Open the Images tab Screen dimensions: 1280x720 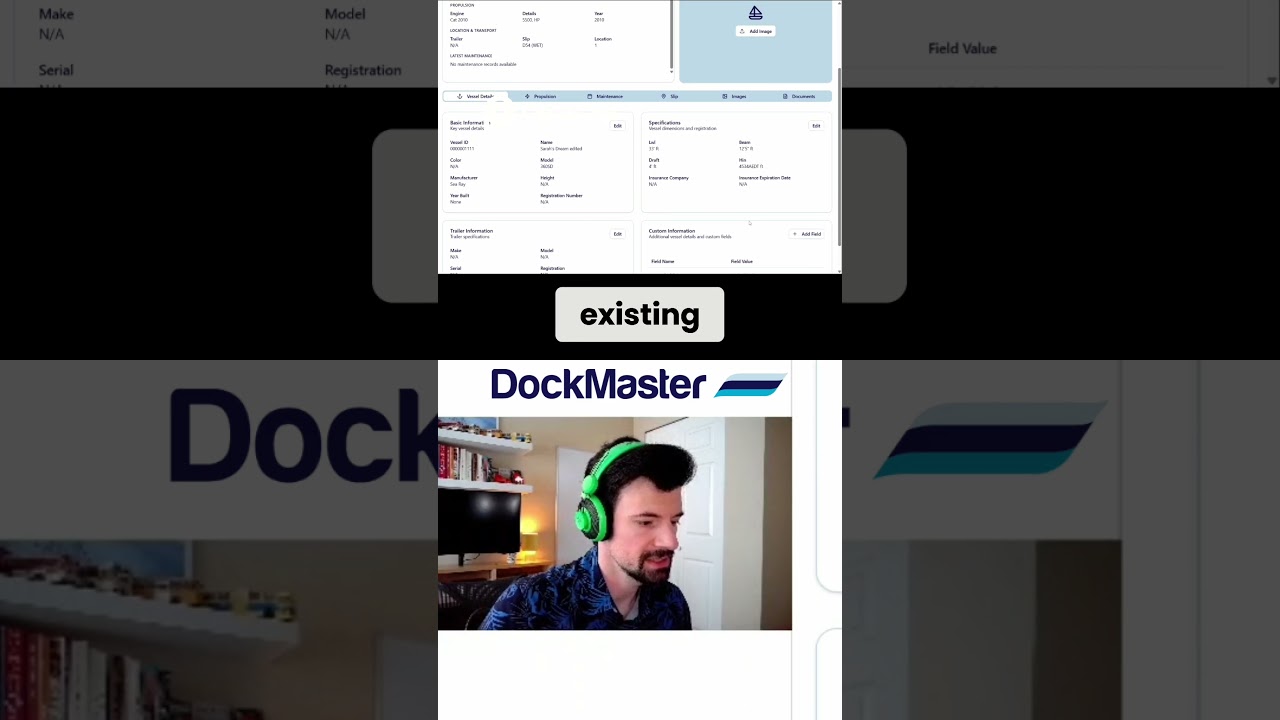[734, 97]
